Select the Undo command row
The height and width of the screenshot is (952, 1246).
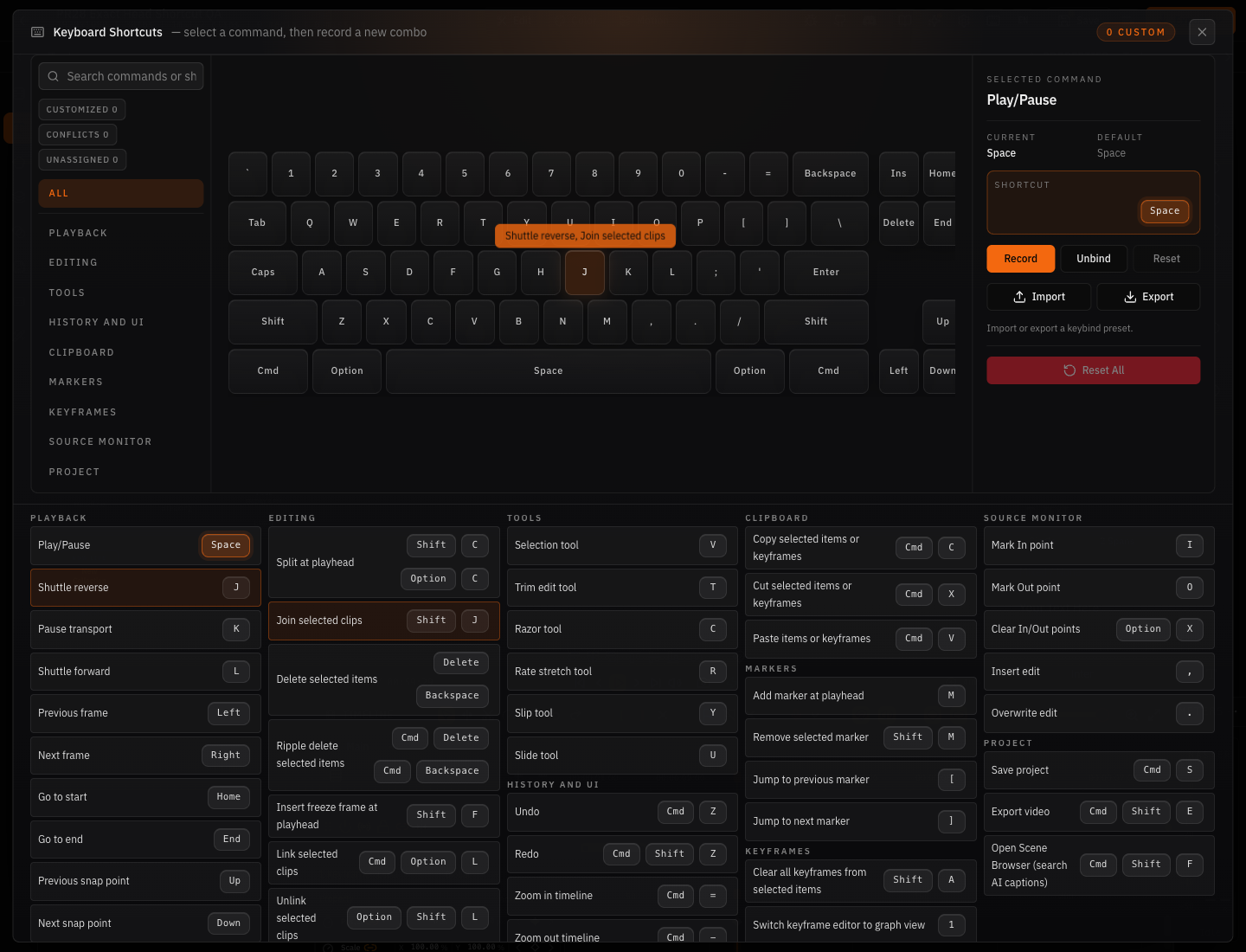pyautogui.click(x=622, y=812)
